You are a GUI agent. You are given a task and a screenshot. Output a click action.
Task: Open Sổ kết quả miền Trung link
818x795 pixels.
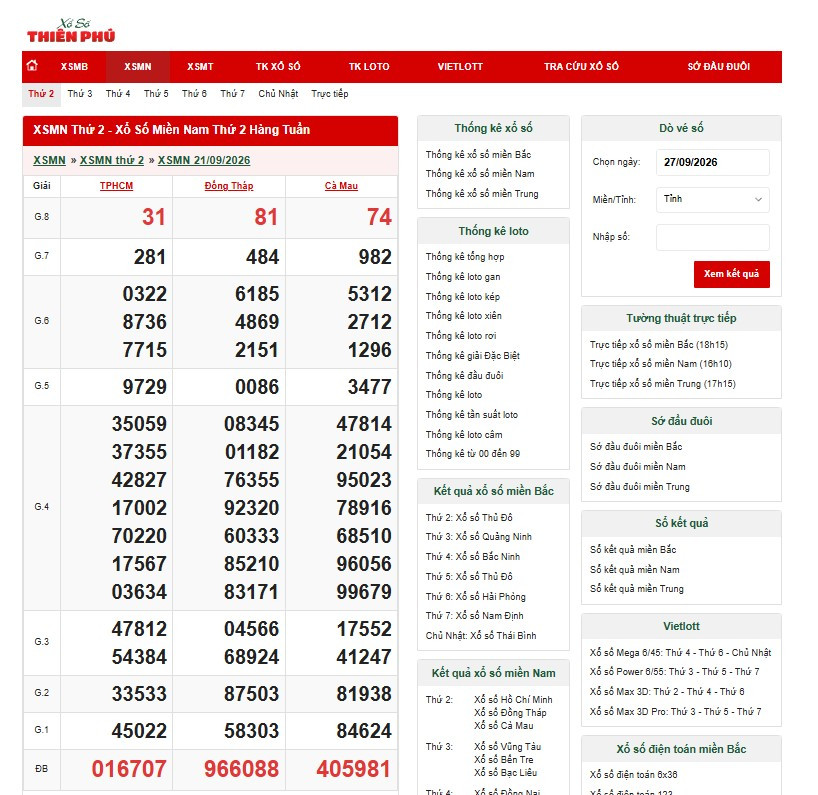click(x=636, y=589)
